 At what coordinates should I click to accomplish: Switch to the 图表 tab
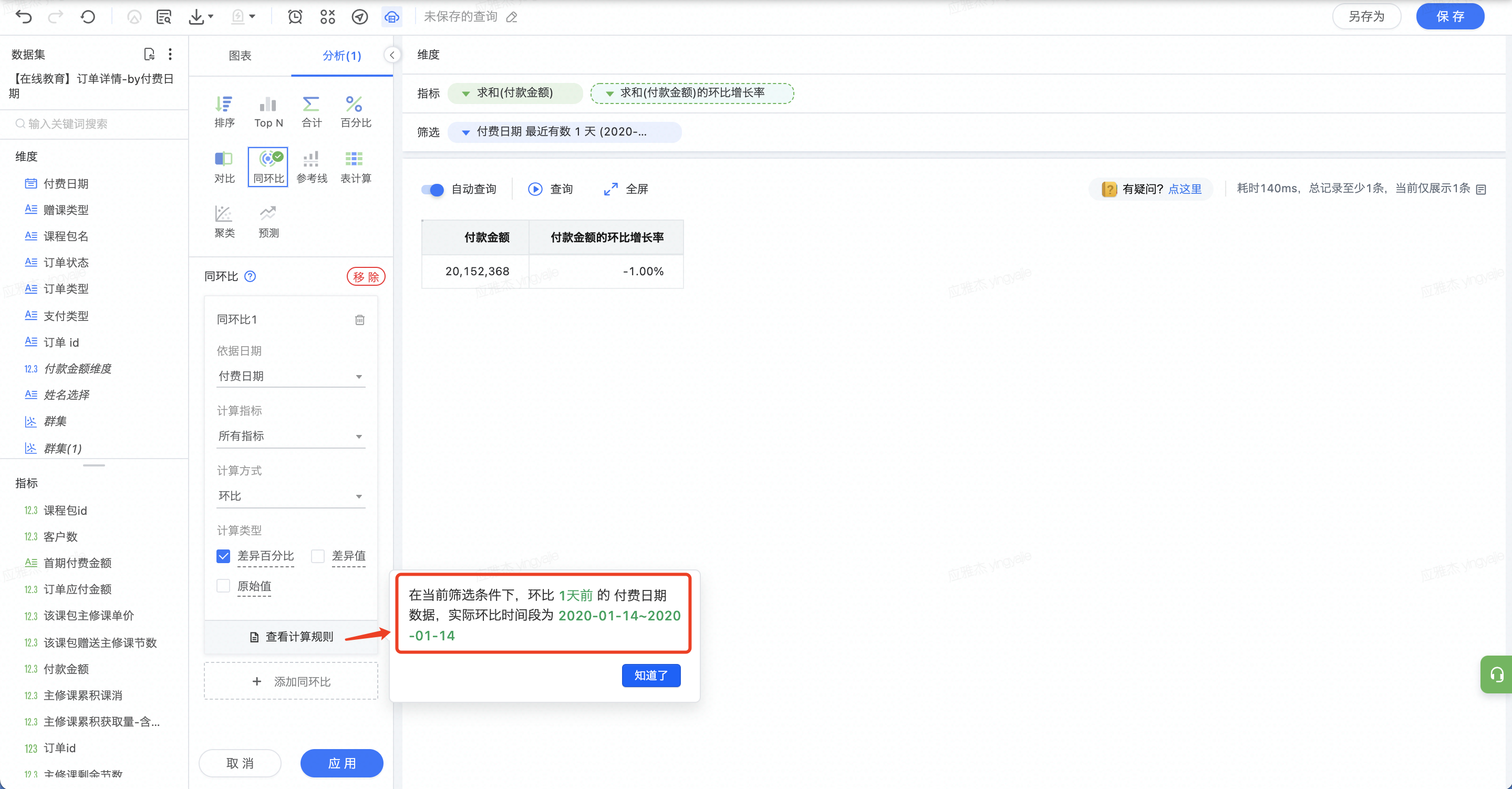pyautogui.click(x=240, y=56)
